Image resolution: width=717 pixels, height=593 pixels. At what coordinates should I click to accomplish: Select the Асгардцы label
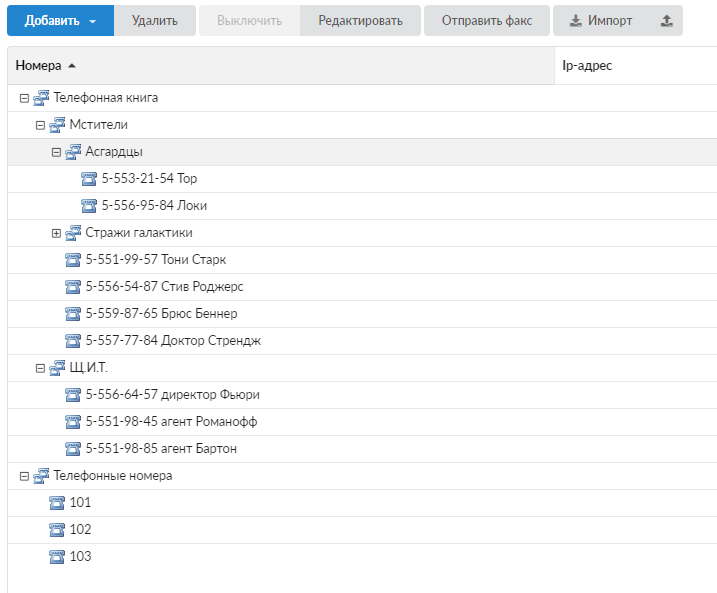(114, 151)
